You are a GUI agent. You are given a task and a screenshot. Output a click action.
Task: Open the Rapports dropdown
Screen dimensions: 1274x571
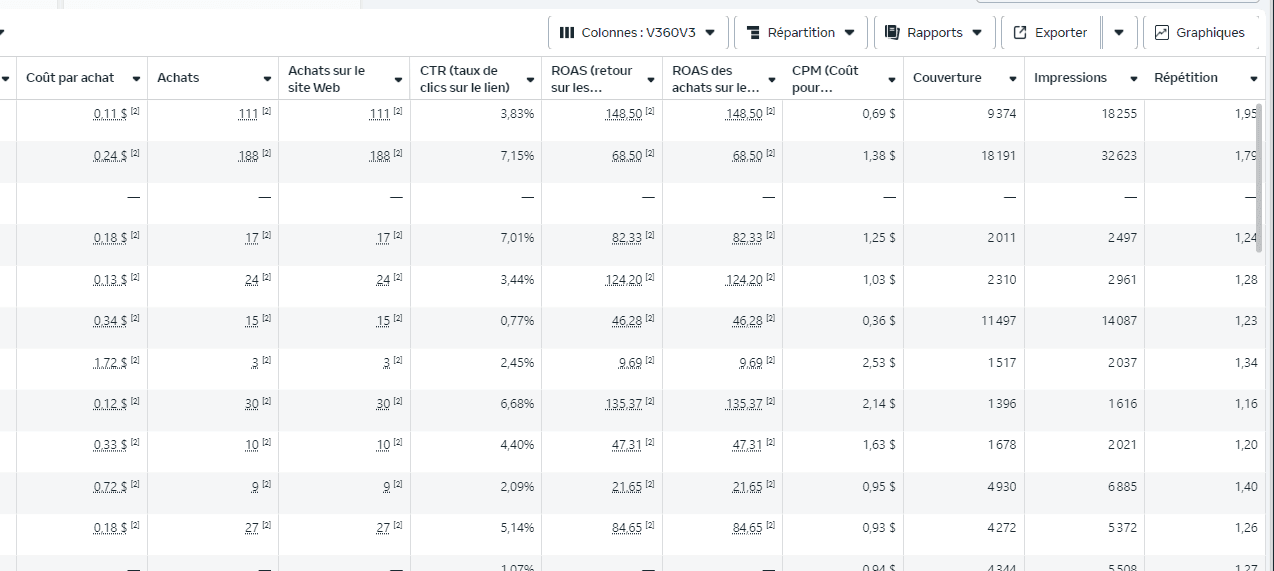934,32
